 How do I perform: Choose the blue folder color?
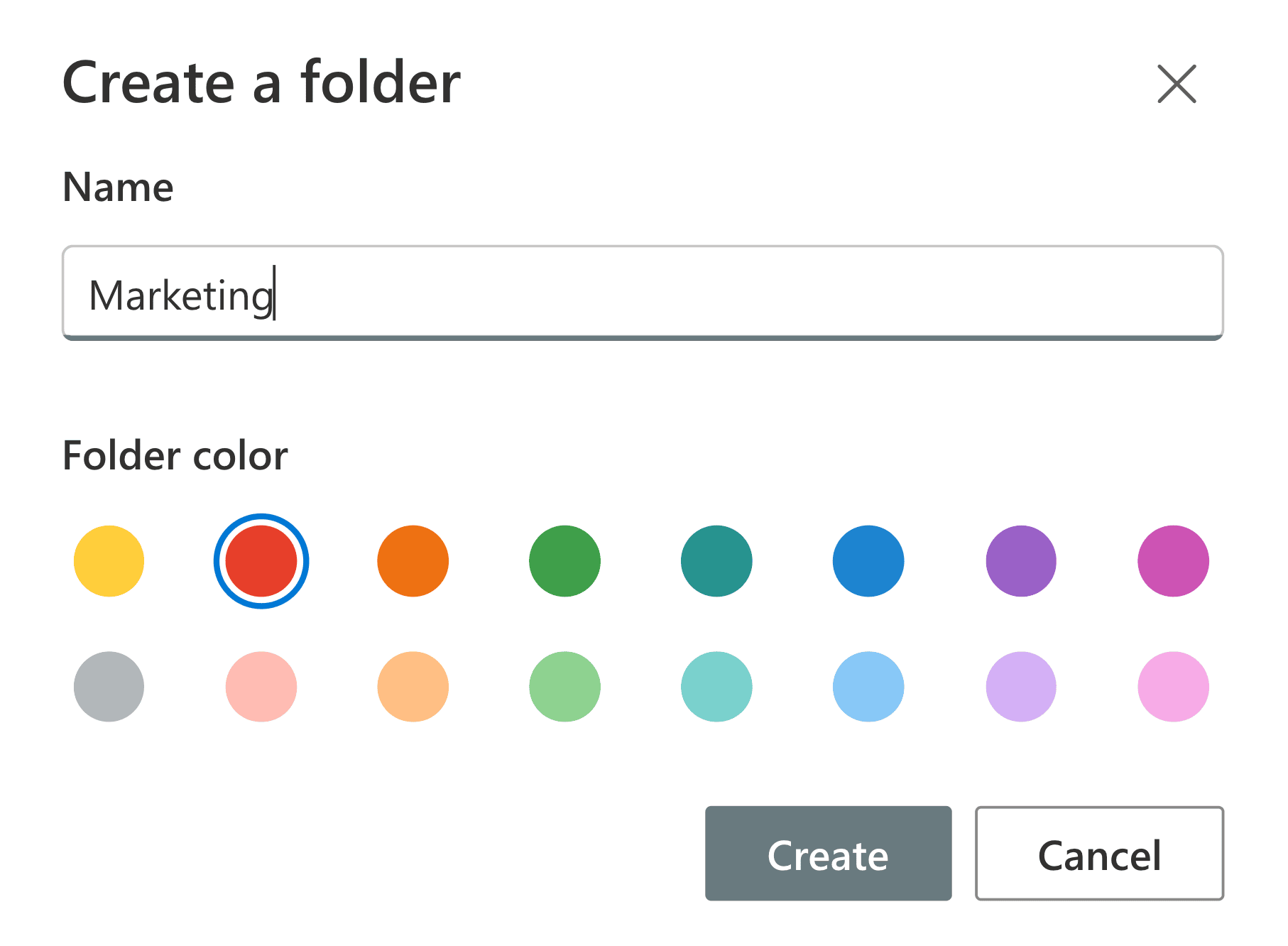pyautogui.click(x=868, y=560)
